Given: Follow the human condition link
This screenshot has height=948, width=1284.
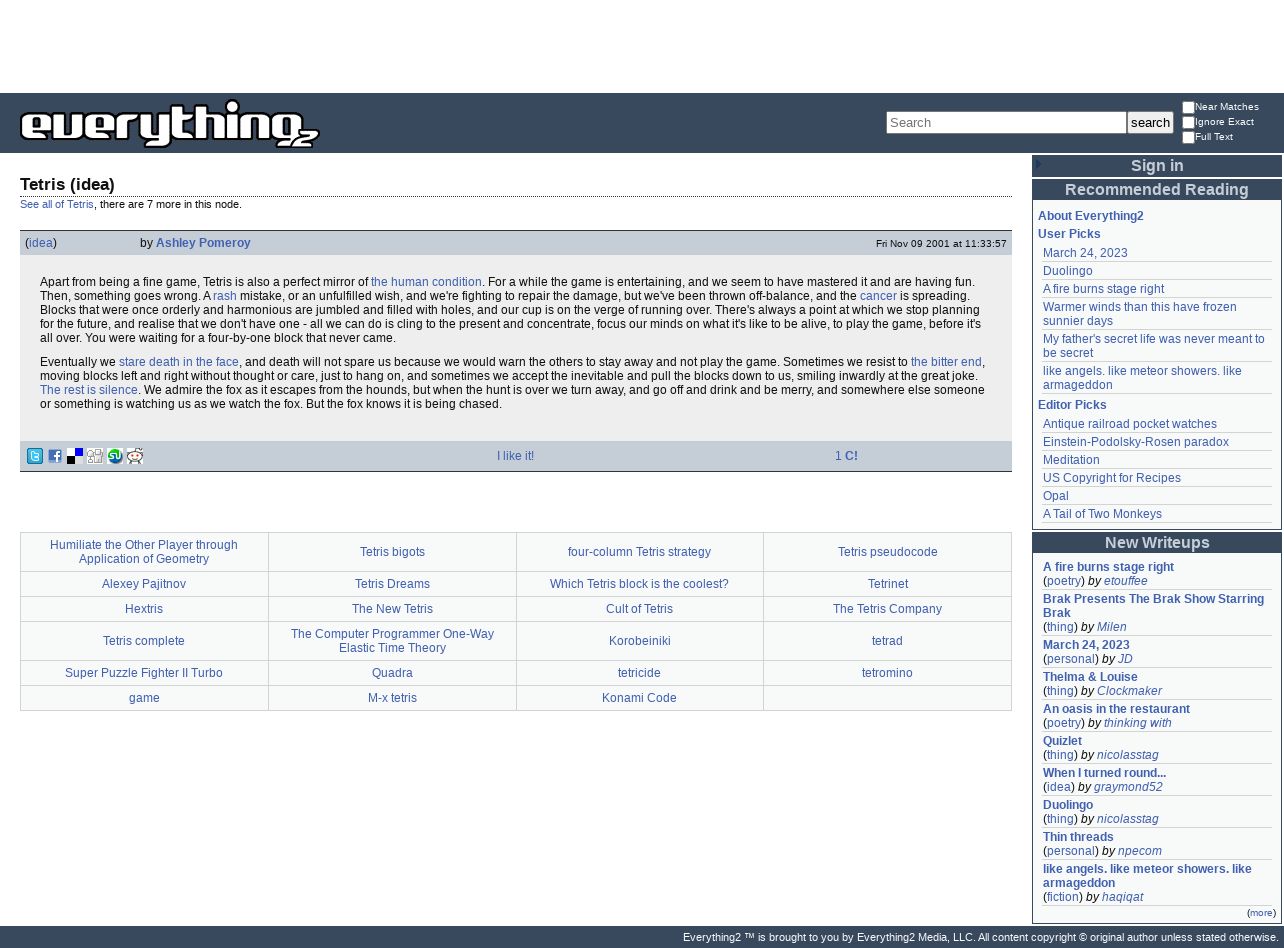Looking at the screenshot, I should [426, 282].
